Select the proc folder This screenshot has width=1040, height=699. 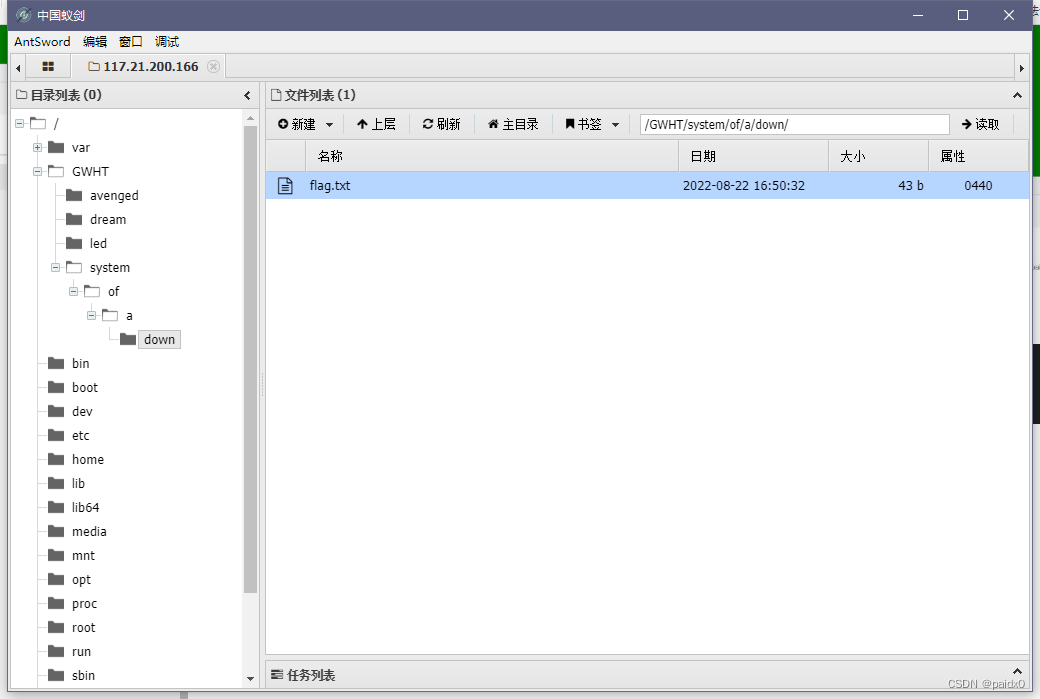(84, 604)
